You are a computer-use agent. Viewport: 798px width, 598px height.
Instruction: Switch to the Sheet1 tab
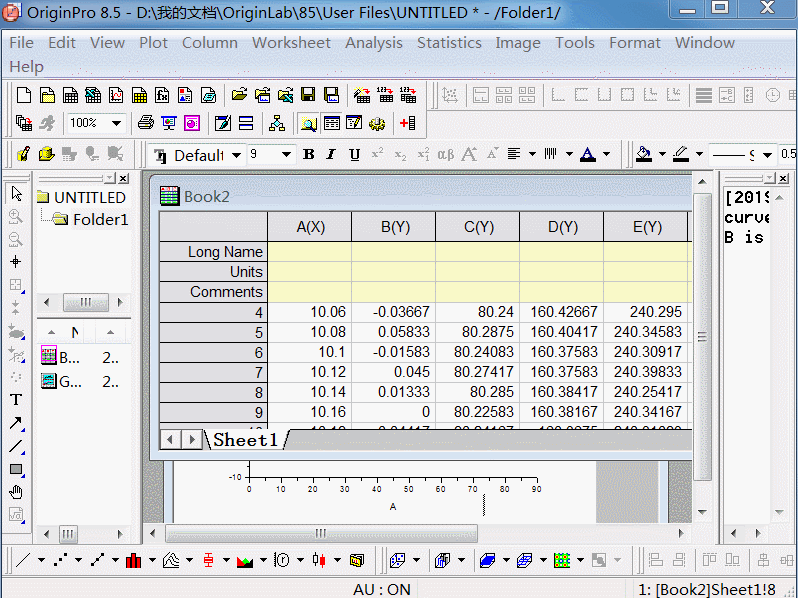pyautogui.click(x=245, y=440)
